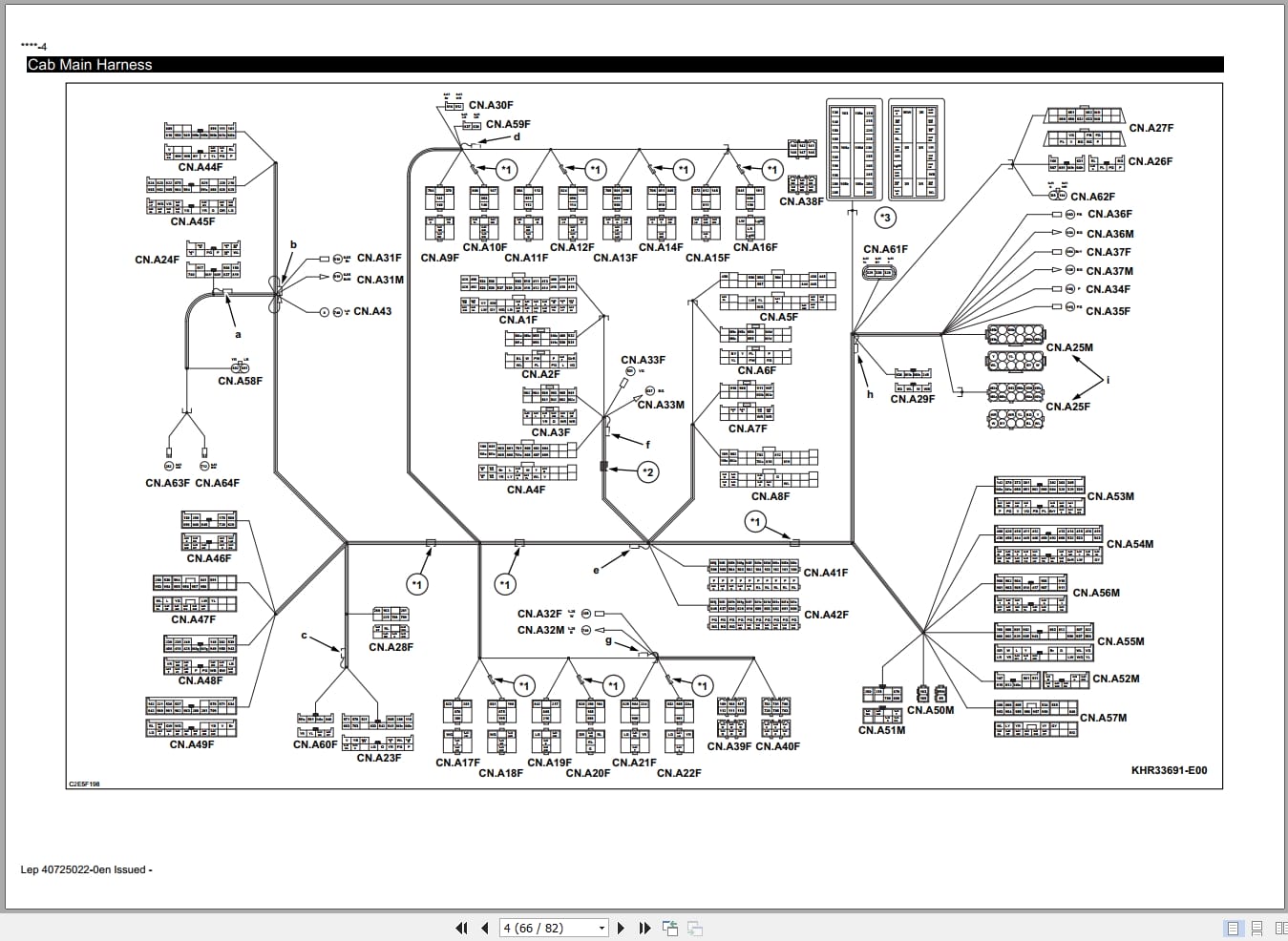Switch to two-page facing view
1288x941 pixels.
pyautogui.click(x=1280, y=928)
